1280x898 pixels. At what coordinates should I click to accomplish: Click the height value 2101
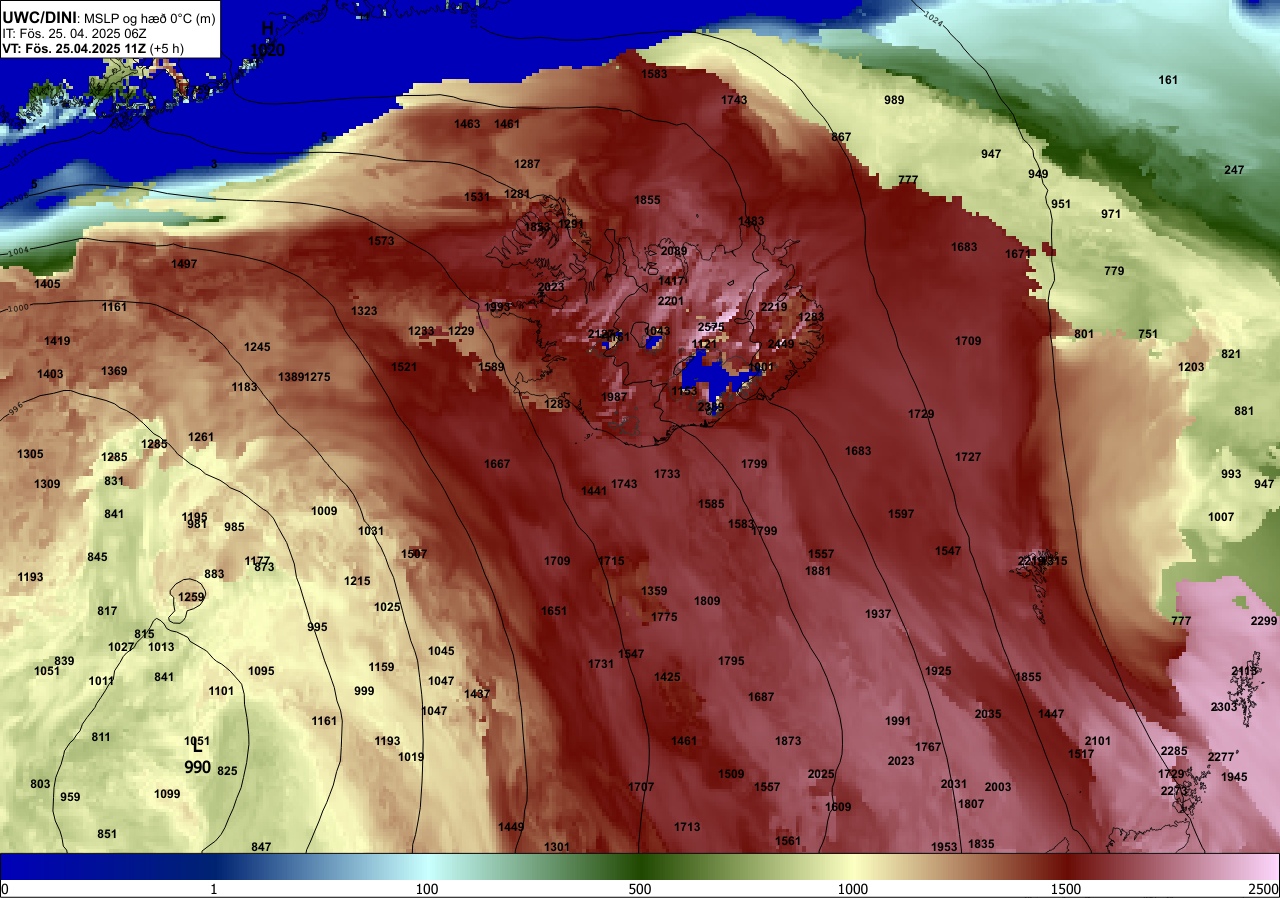1098,741
